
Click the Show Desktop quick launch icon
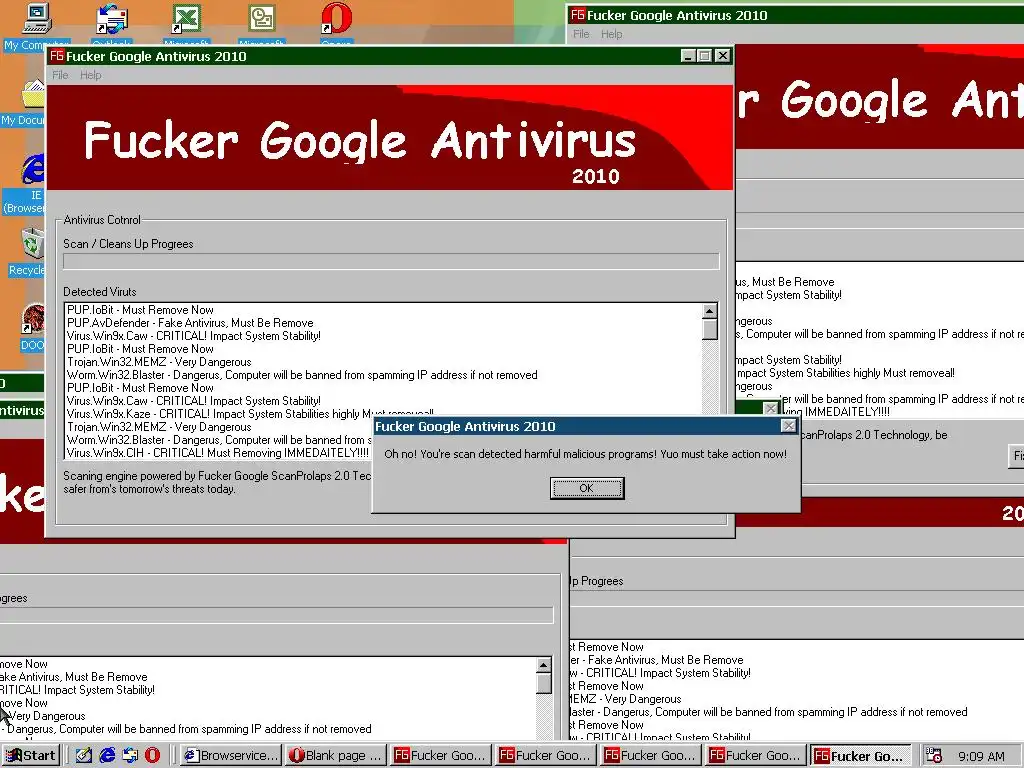pyautogui.click(x=84, y=755)
